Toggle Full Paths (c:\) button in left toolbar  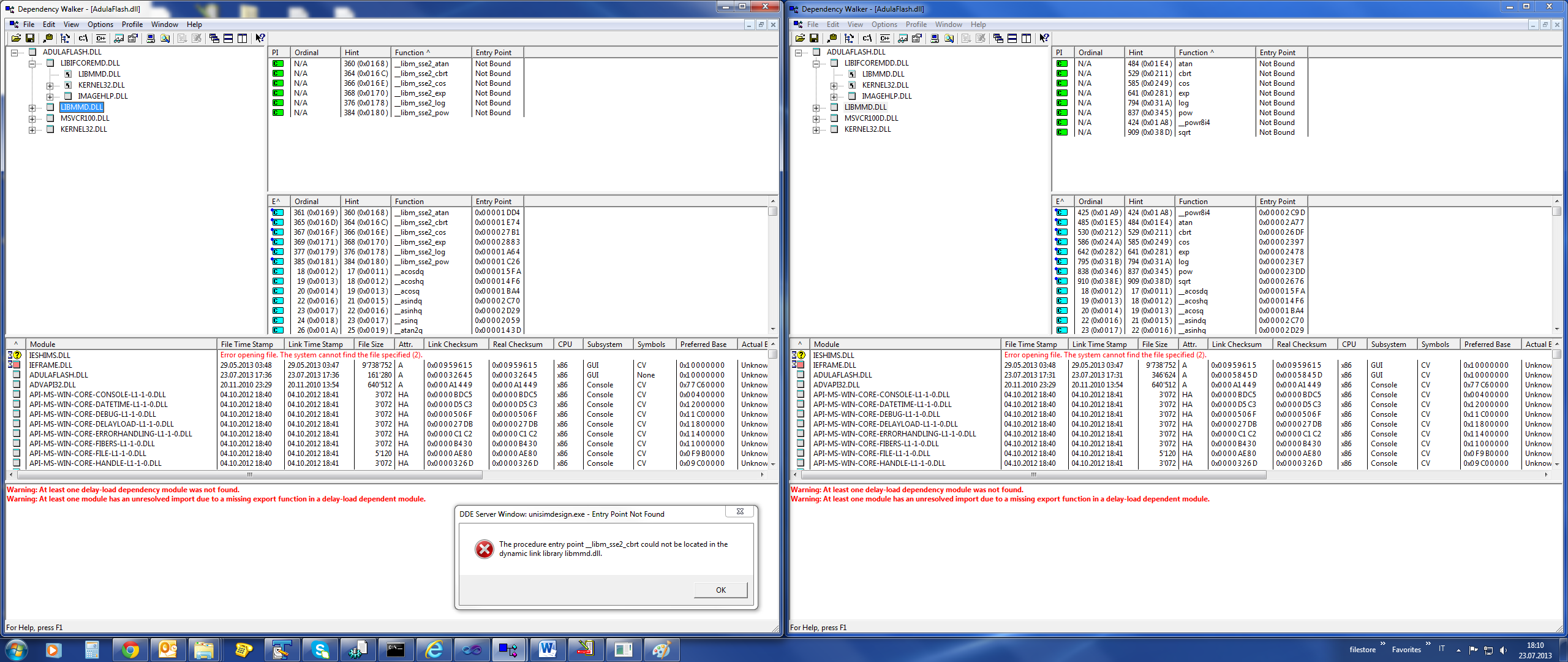(83, 38)
